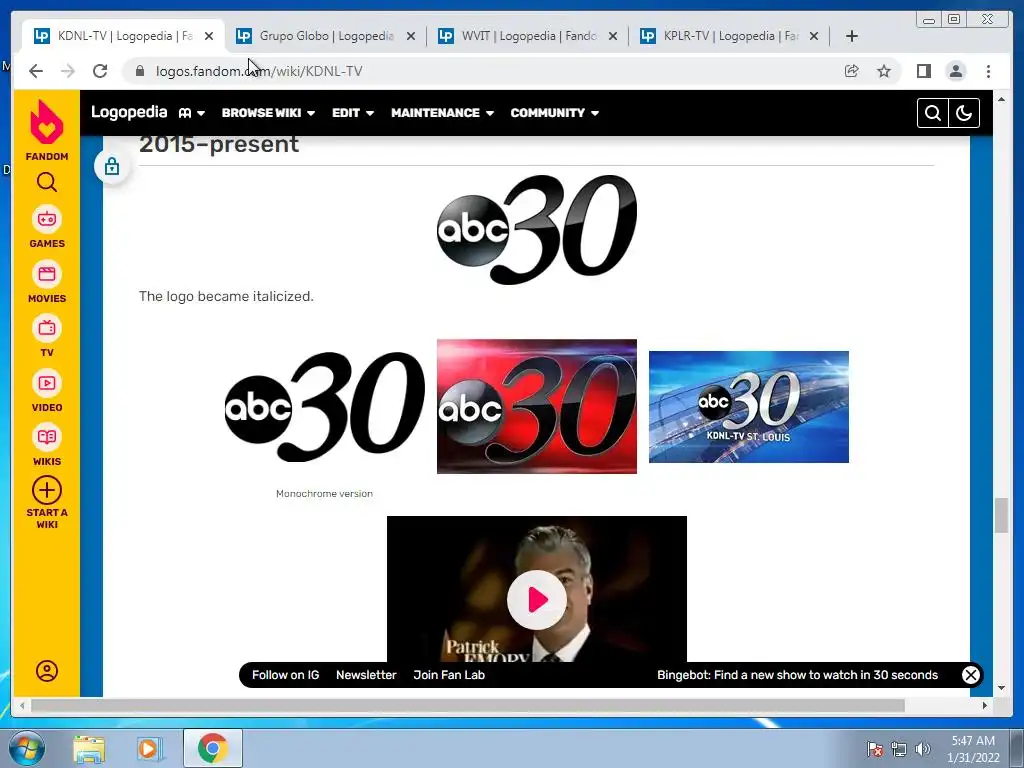Open the Action Center flag icon

coord(874,749)
